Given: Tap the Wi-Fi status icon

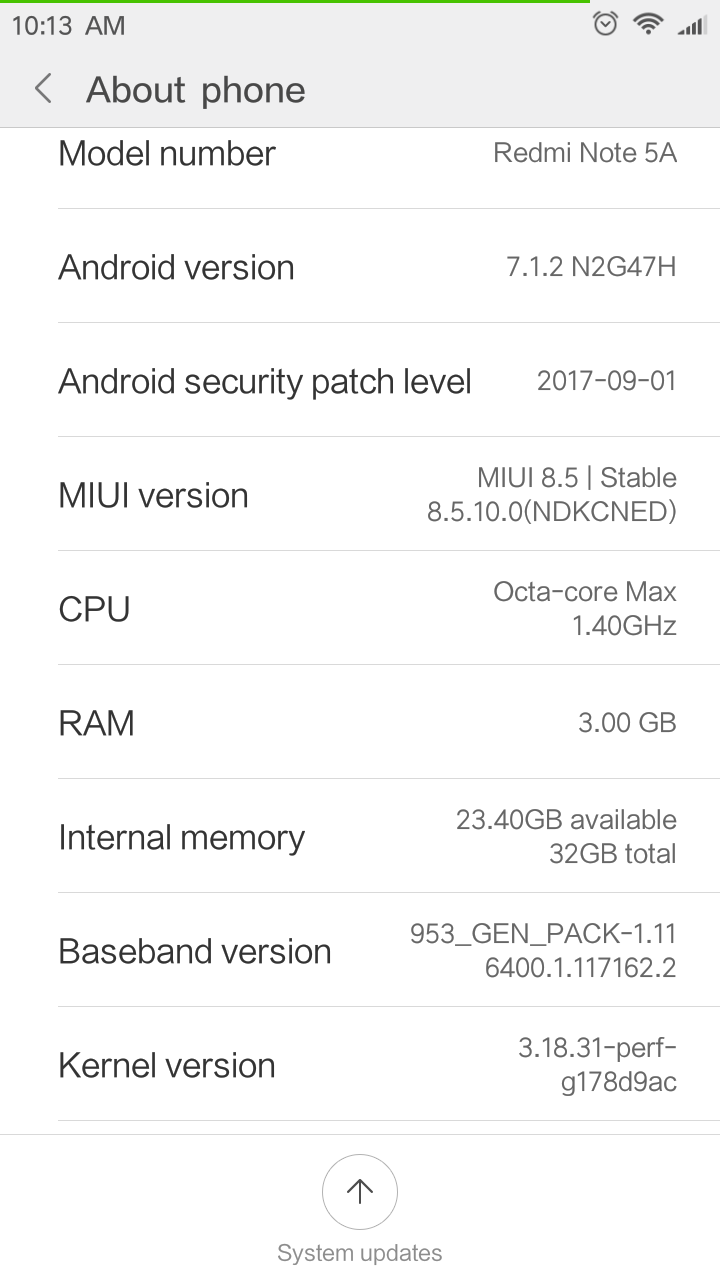Looking at the screenshot, I should pyautogui.click(x=648, y=24).
